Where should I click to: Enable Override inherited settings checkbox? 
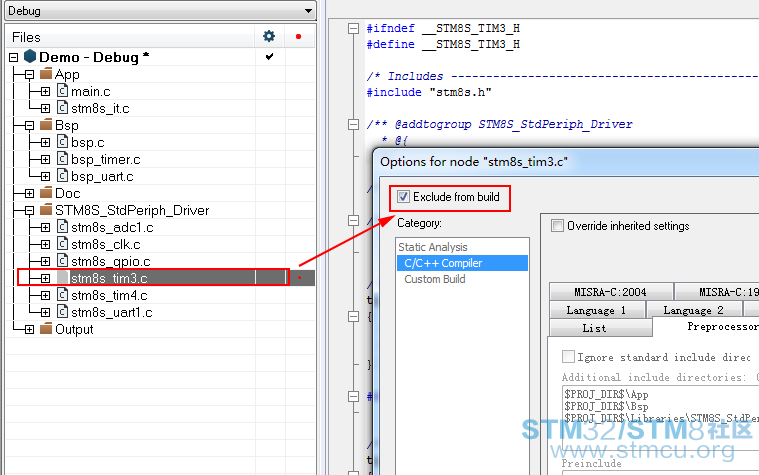(x=557, y=226)
